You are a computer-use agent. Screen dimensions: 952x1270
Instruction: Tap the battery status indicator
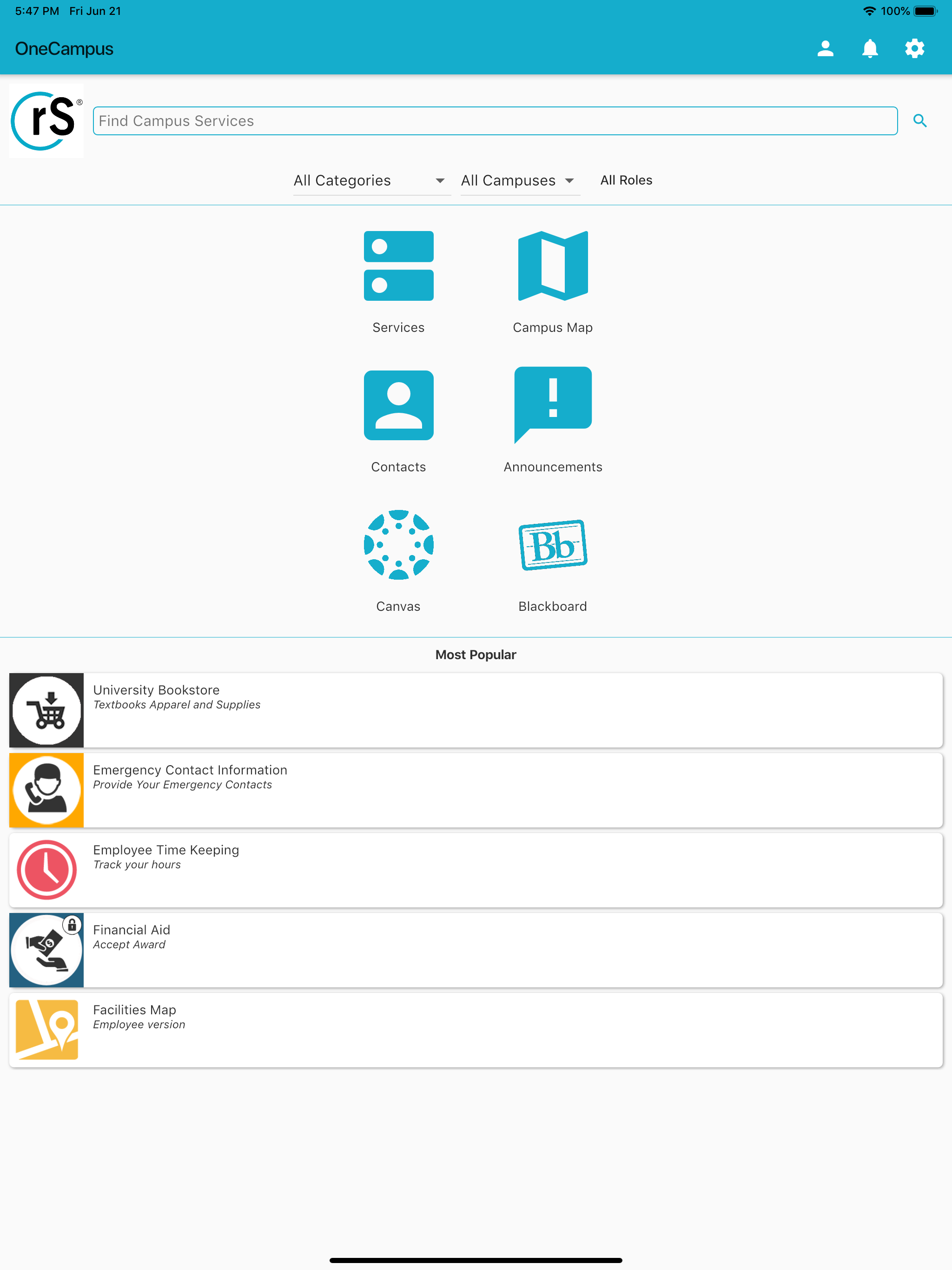click(926, 11)
